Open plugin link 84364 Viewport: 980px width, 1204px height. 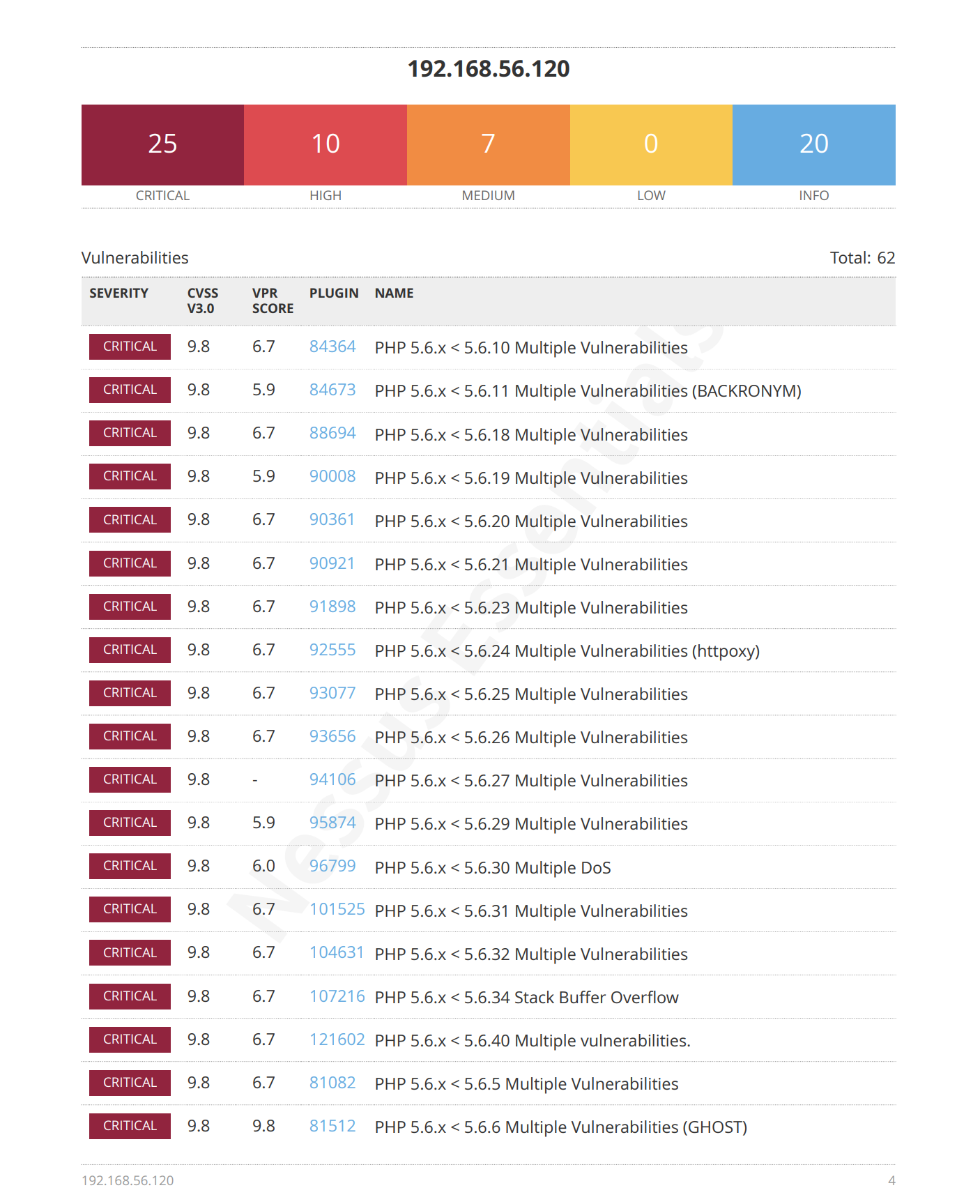332,346
